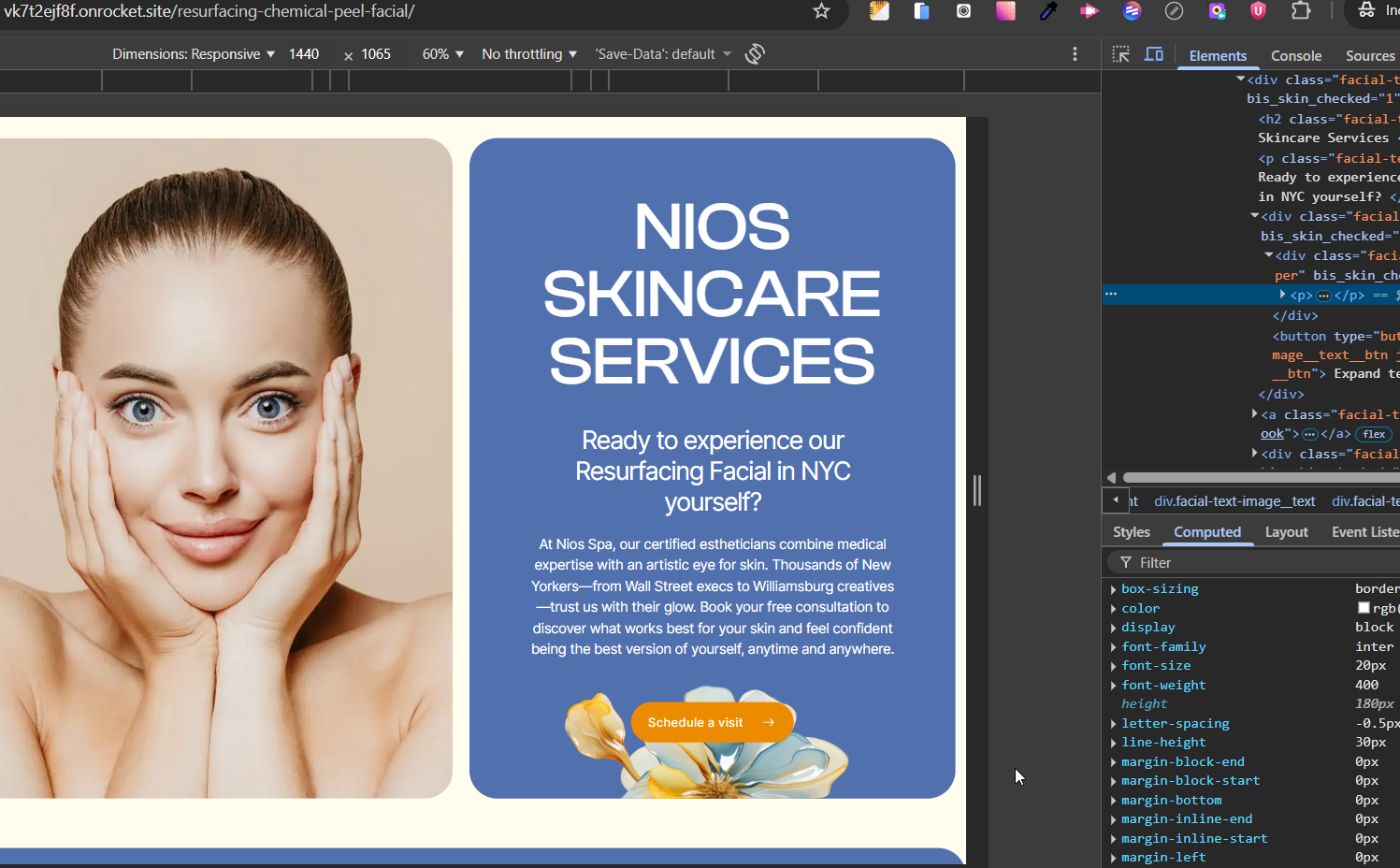Open the white screen-capture extension icon

coord(963,11)
